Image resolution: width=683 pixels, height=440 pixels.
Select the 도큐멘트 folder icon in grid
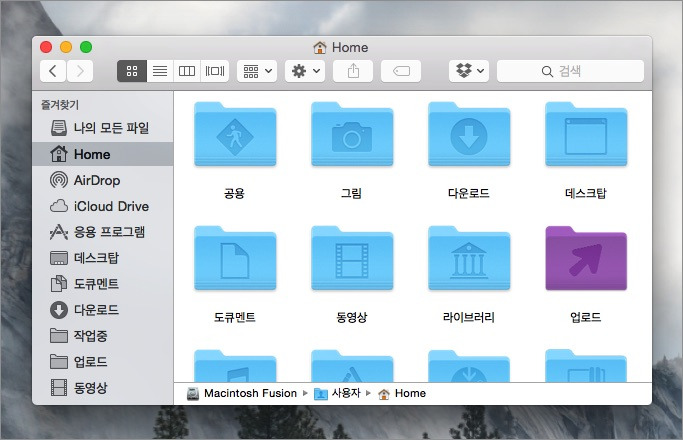pos(235,258)
